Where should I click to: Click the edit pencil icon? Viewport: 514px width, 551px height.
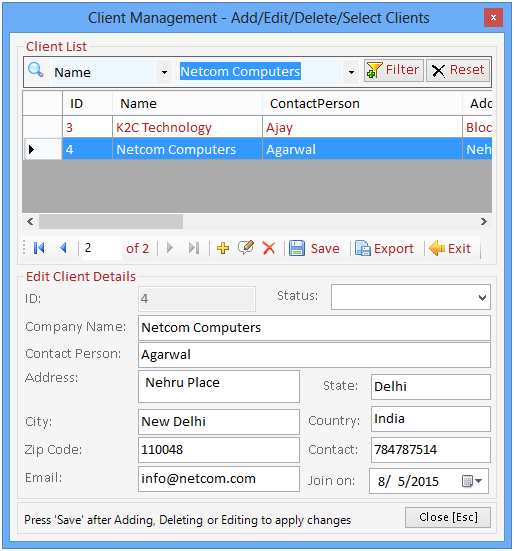(246, 247)
